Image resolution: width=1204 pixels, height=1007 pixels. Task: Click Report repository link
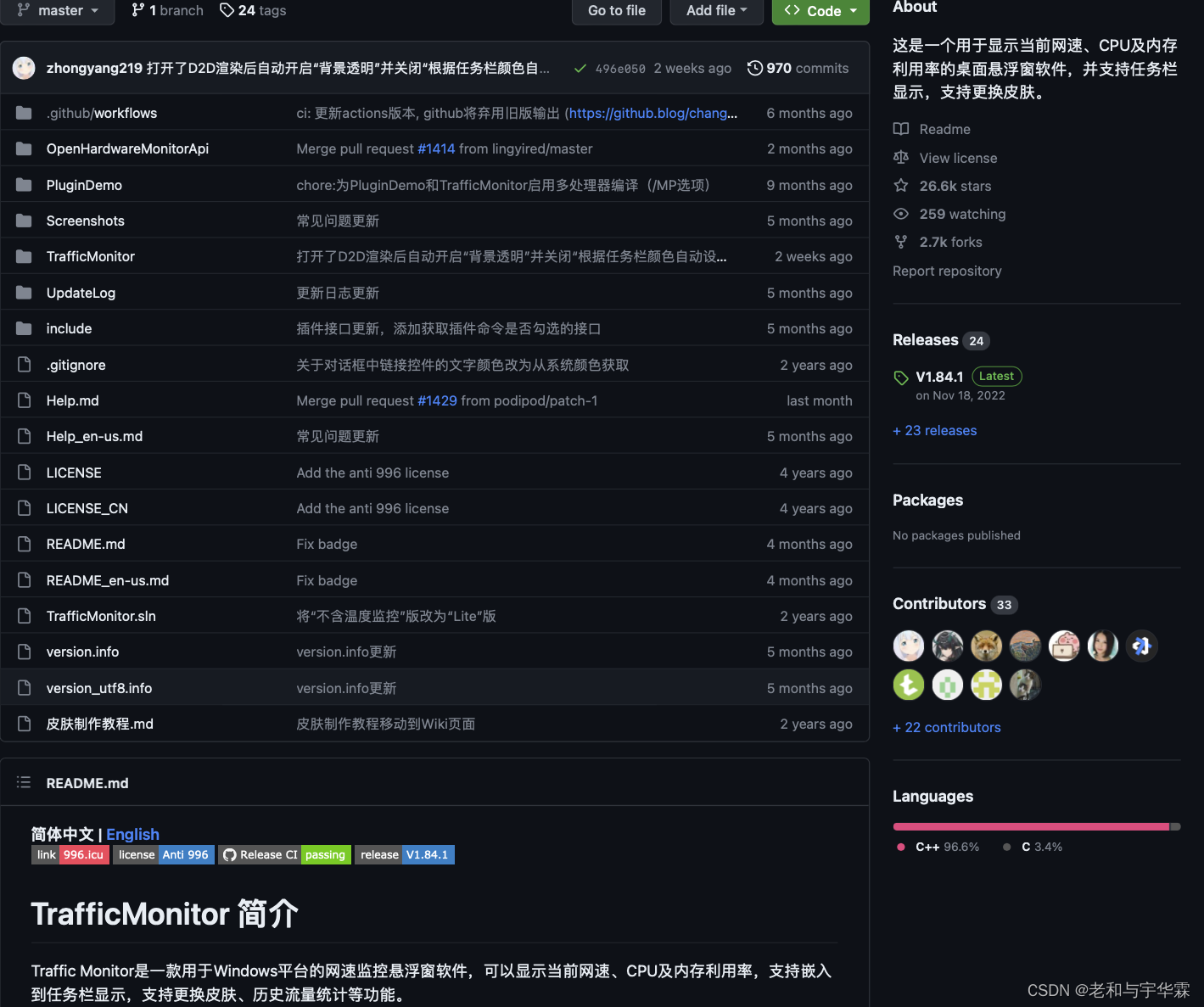947,271
